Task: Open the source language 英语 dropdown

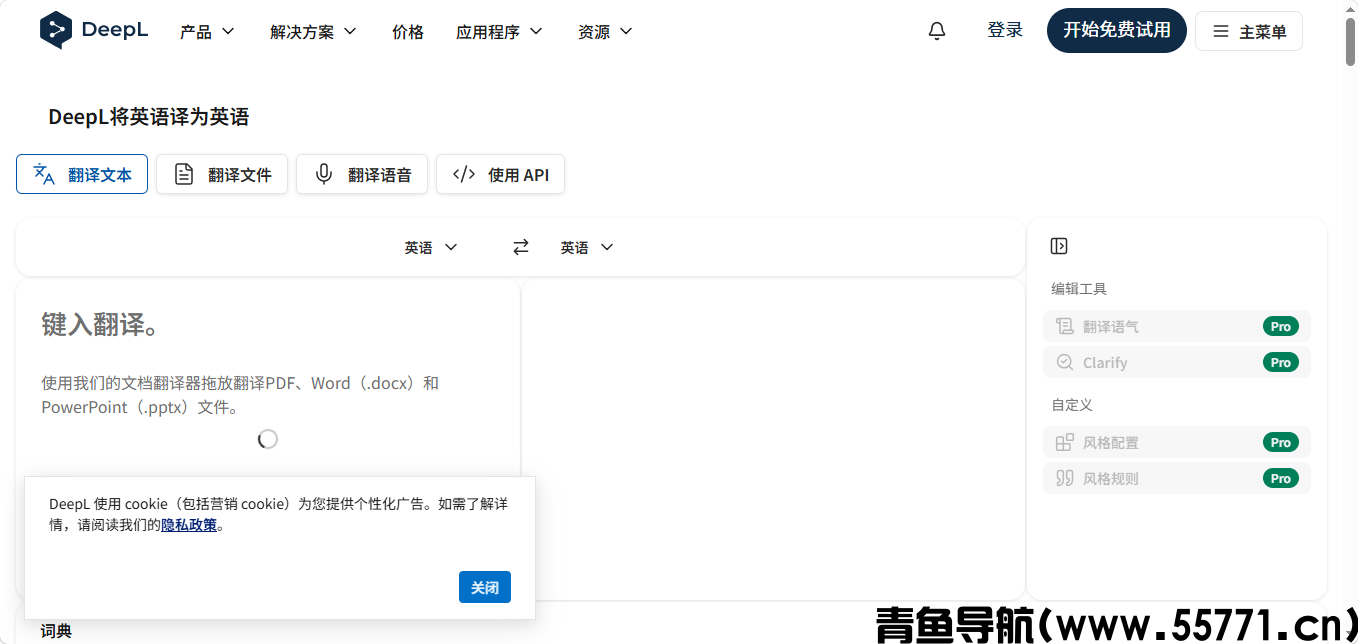Action: (431, 247)
